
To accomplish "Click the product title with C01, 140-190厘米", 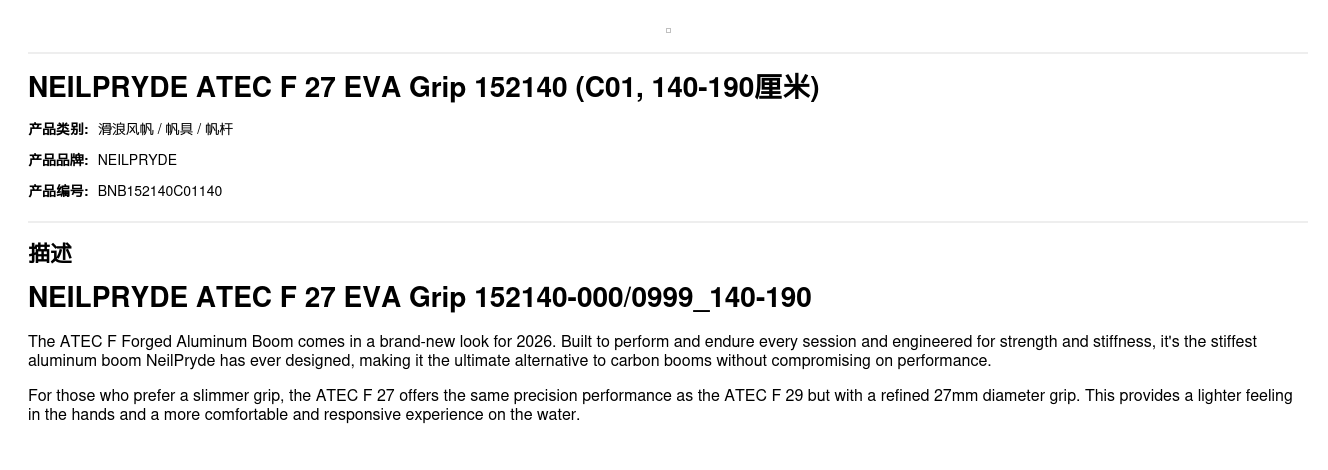I will click(423, 88).
